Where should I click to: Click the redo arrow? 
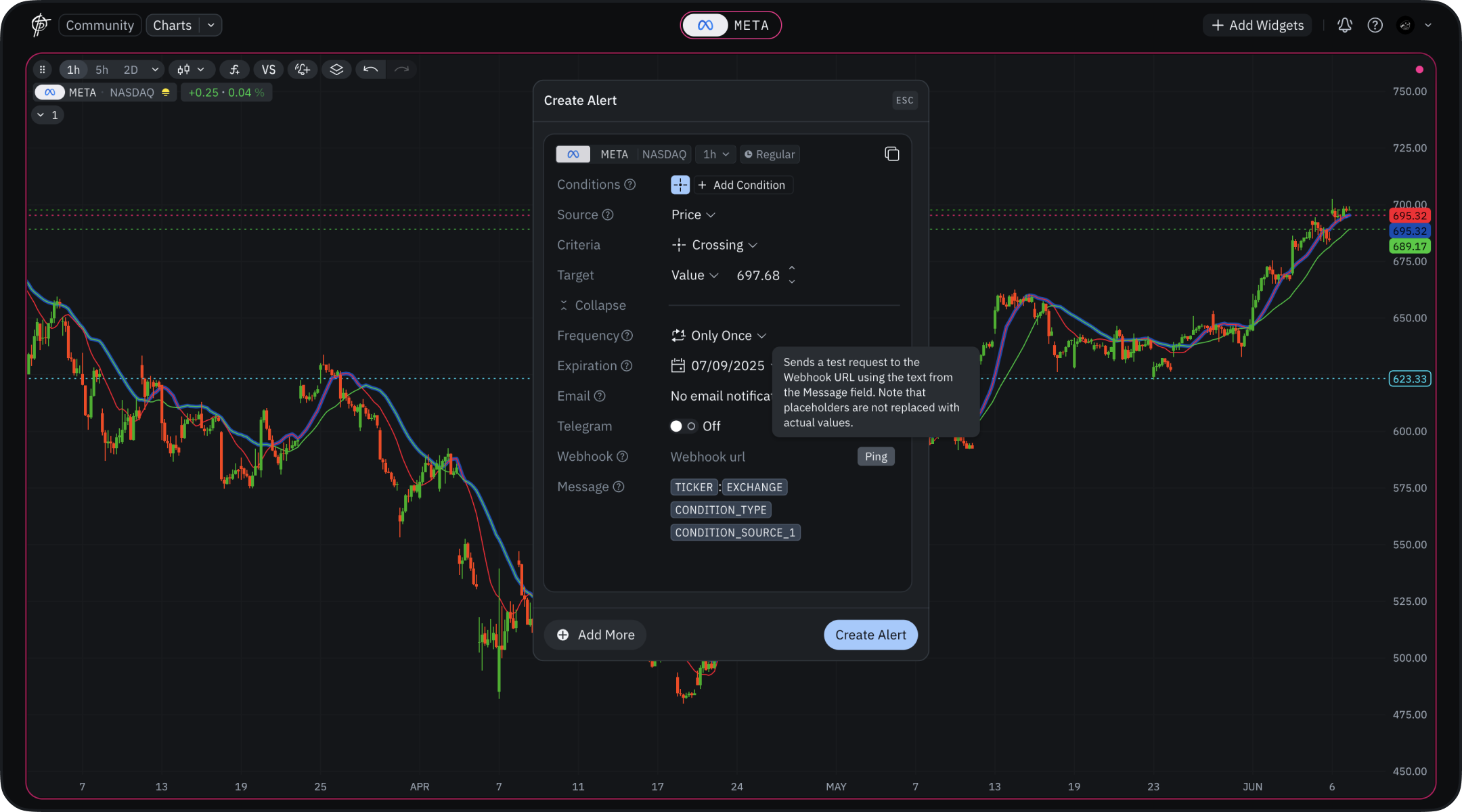click(401, 69)
